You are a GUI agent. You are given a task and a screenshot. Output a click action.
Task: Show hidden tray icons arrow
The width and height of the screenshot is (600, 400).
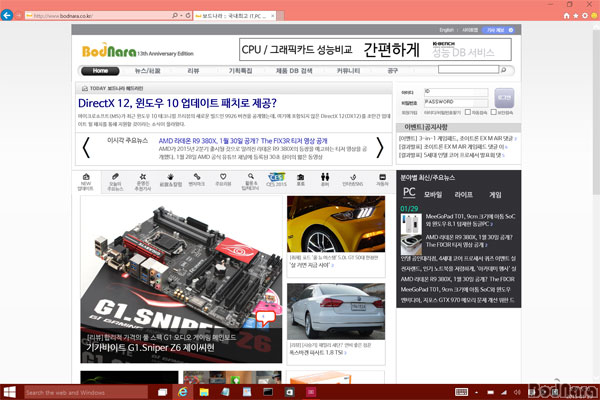pyautogui.click(x=476, y=392)
